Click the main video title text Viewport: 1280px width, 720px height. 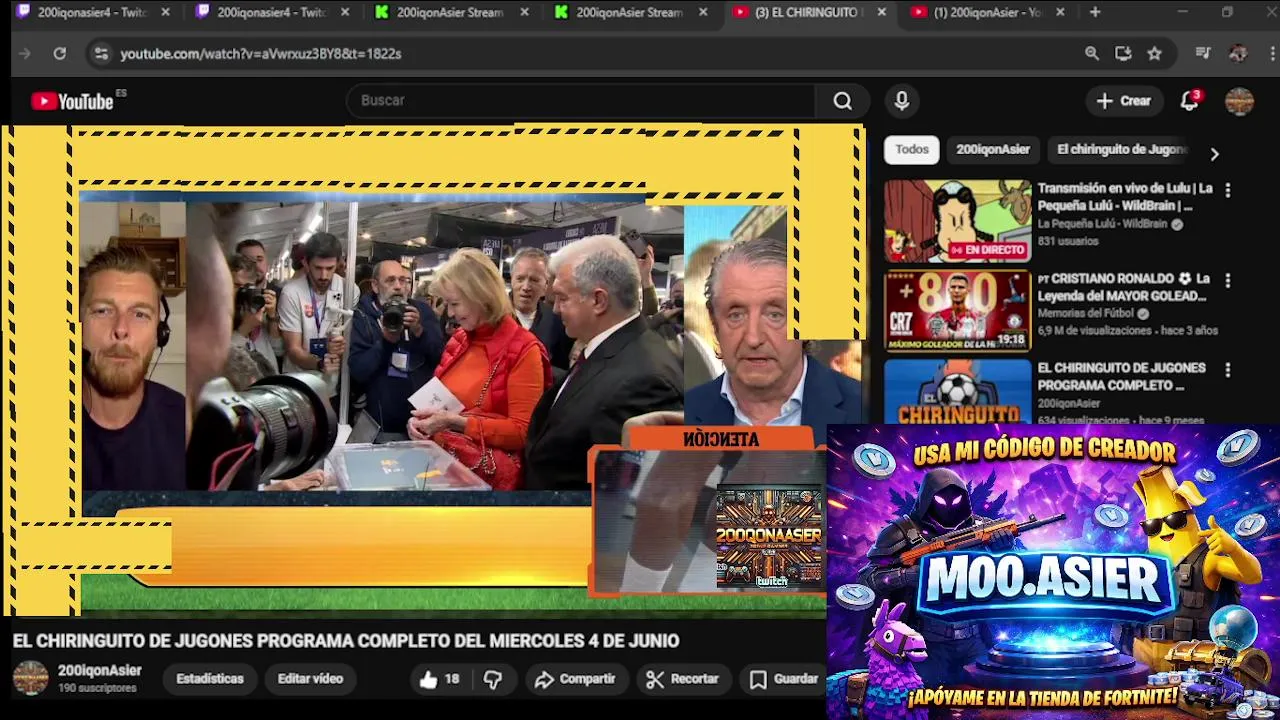point(346,641)
